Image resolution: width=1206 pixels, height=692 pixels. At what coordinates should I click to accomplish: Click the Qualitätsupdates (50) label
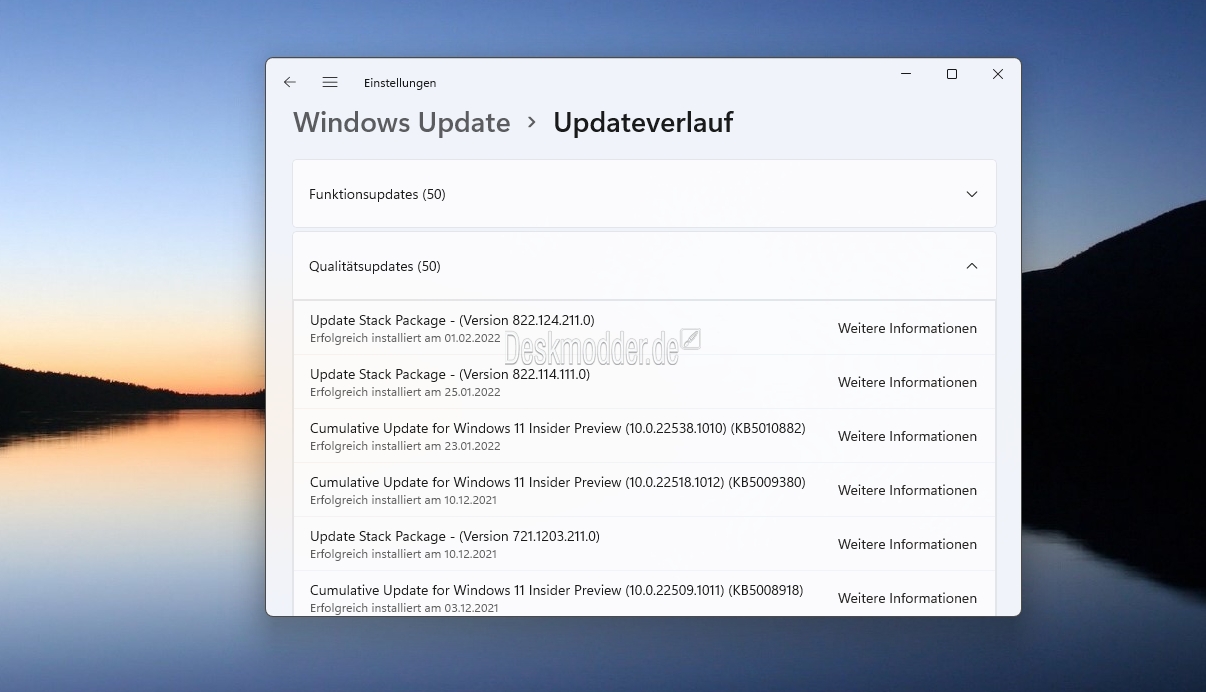(375, 266)
